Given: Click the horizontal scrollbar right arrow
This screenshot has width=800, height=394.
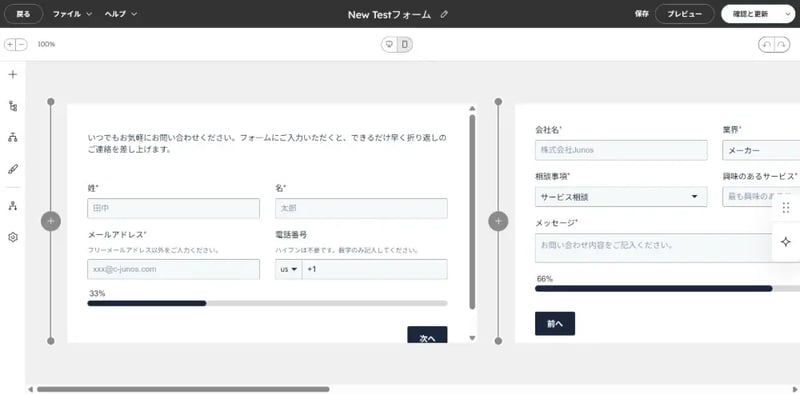Looking at the screenshot, I should click(794, 389).
